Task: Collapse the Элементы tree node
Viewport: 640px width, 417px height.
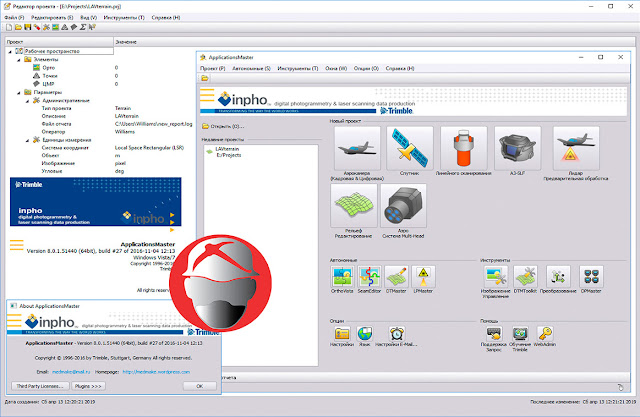Action: coord(19,60)
